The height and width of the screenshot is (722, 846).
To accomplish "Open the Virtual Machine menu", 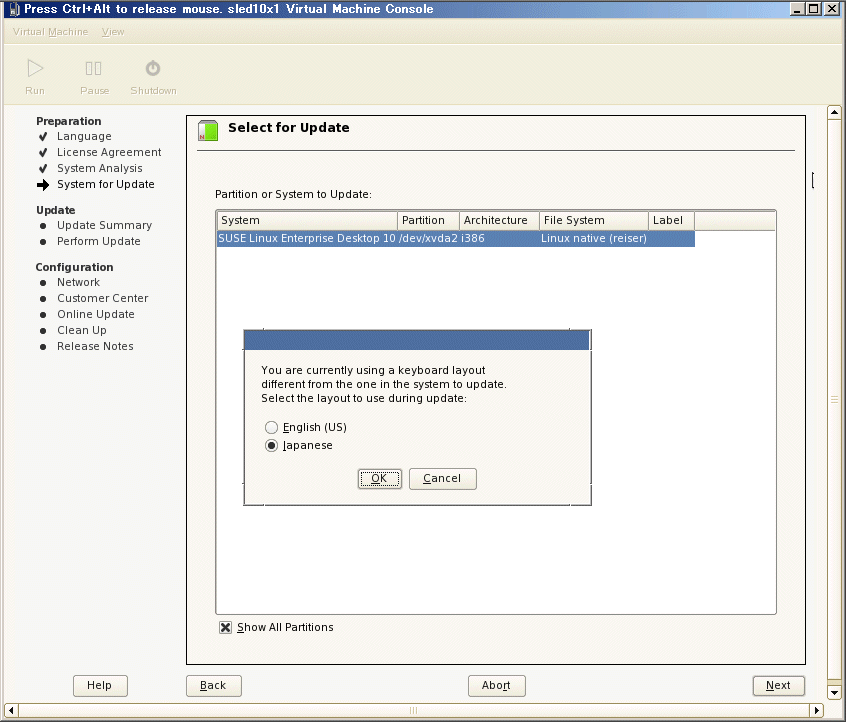I will [x=50, y=32].
